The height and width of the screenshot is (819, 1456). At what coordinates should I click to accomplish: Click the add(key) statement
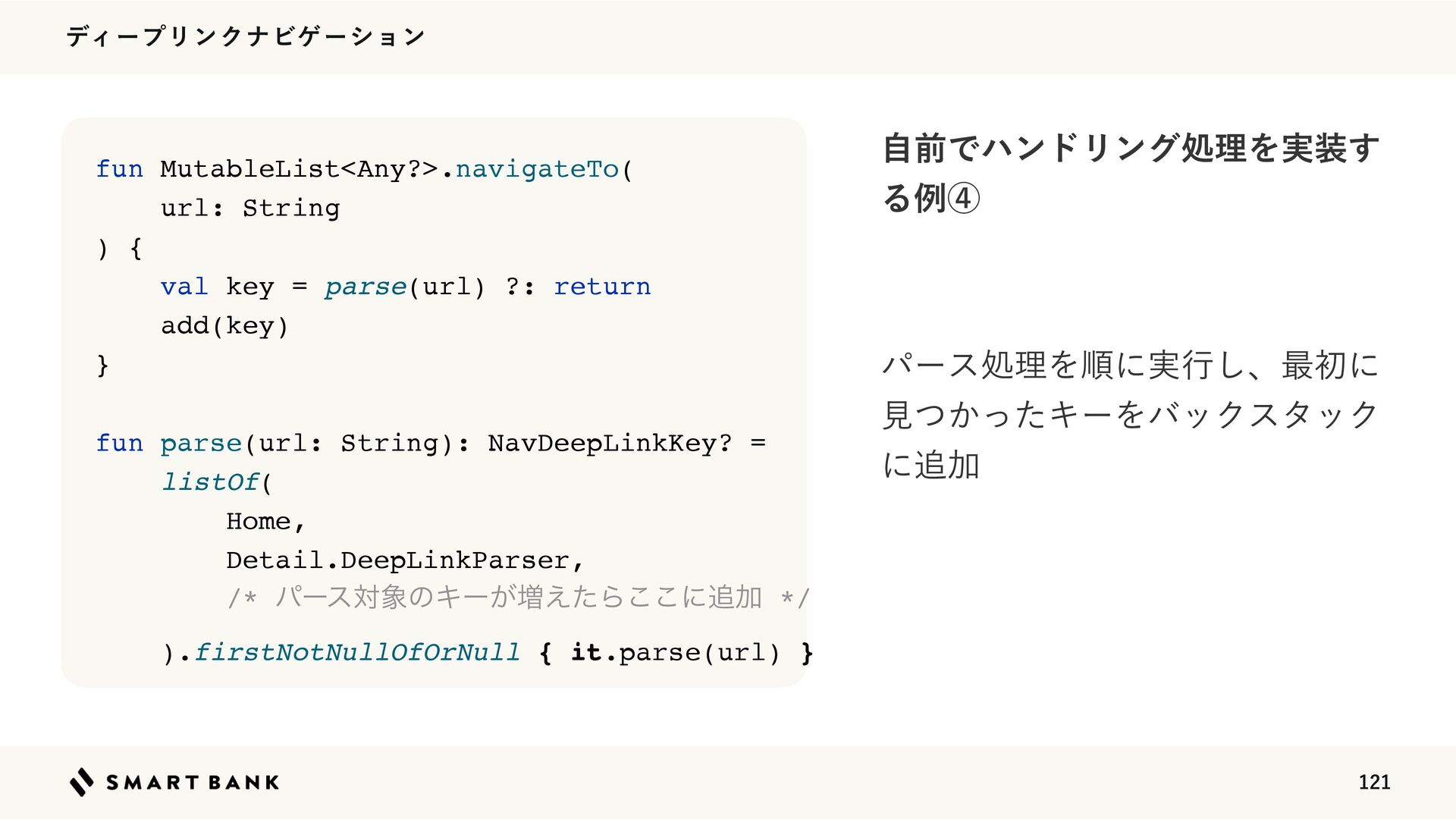225,325
